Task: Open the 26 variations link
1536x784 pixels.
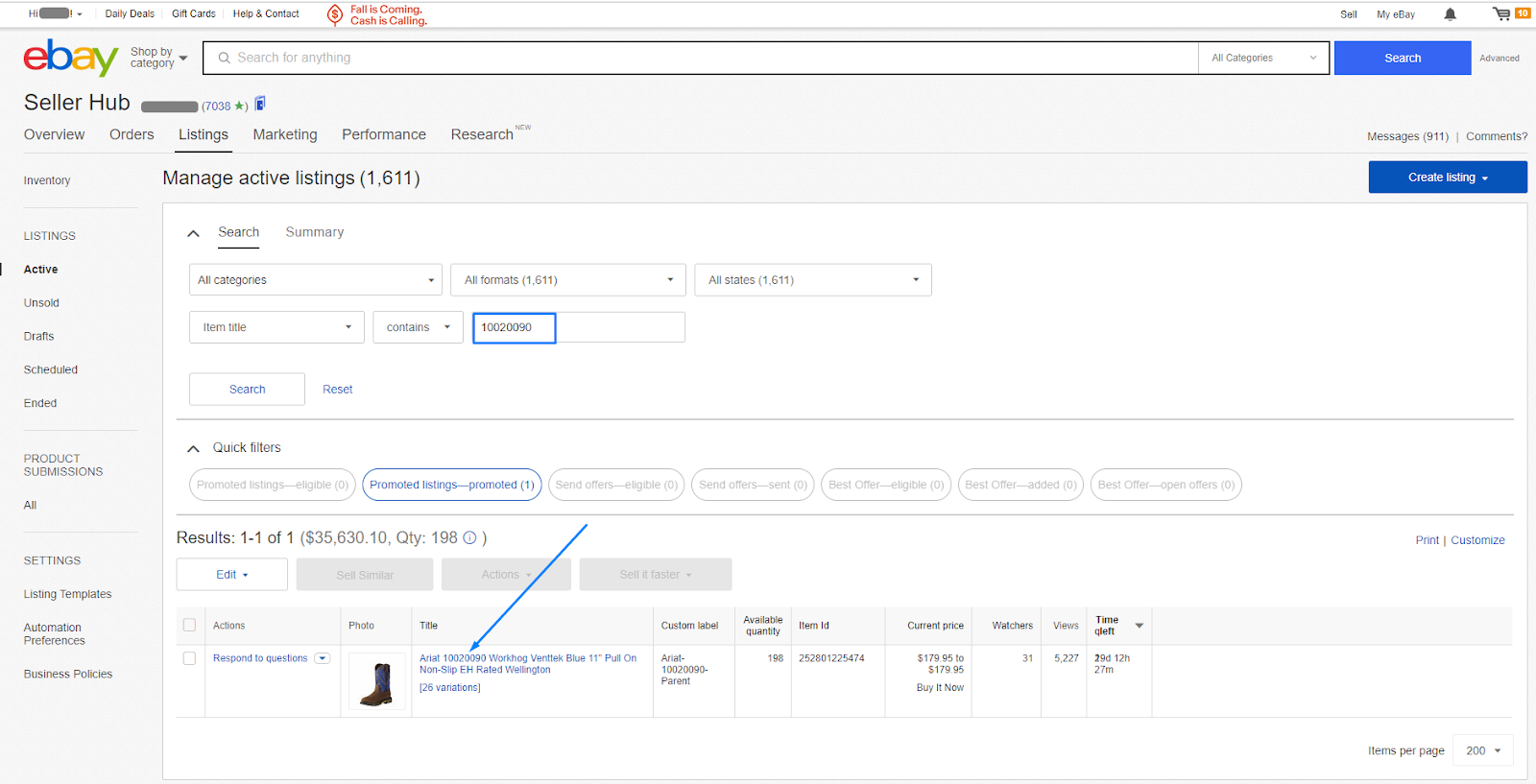Action: tap(450, 688)
